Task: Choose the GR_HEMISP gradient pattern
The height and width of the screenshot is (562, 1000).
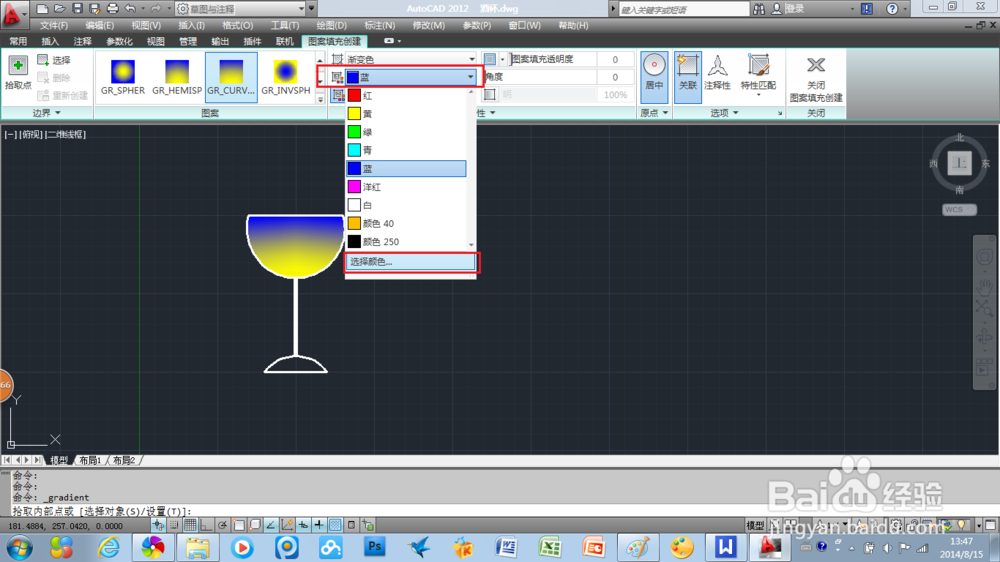Action: coord(177,77)
